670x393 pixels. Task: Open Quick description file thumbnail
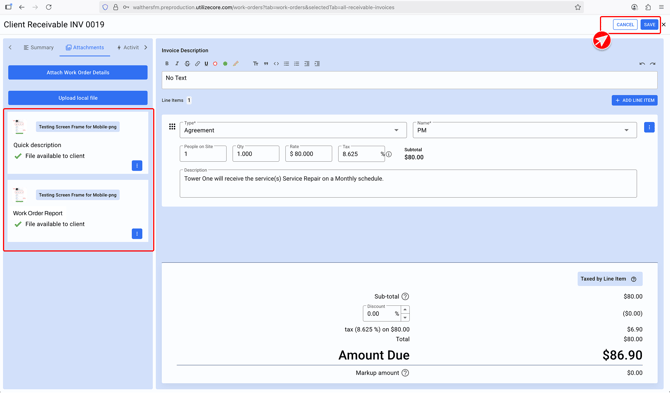click(19, 127)
